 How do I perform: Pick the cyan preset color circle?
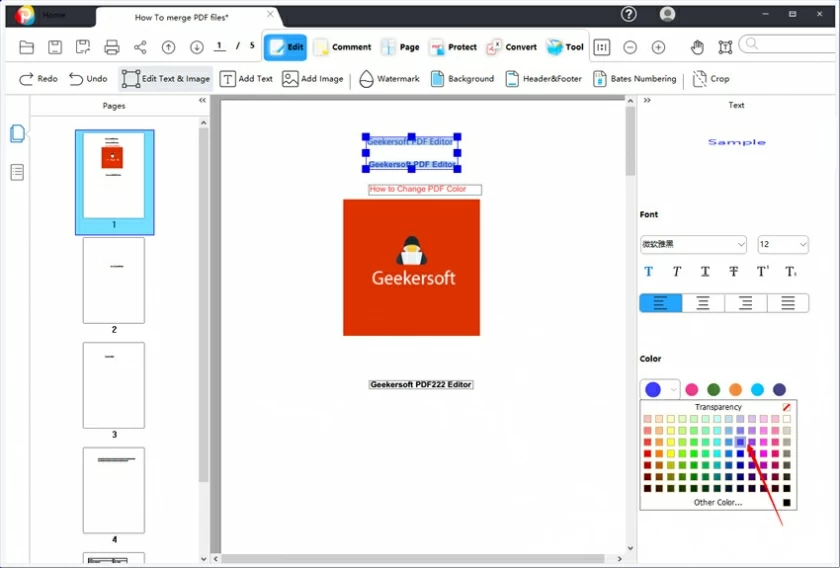coord(758,390)
